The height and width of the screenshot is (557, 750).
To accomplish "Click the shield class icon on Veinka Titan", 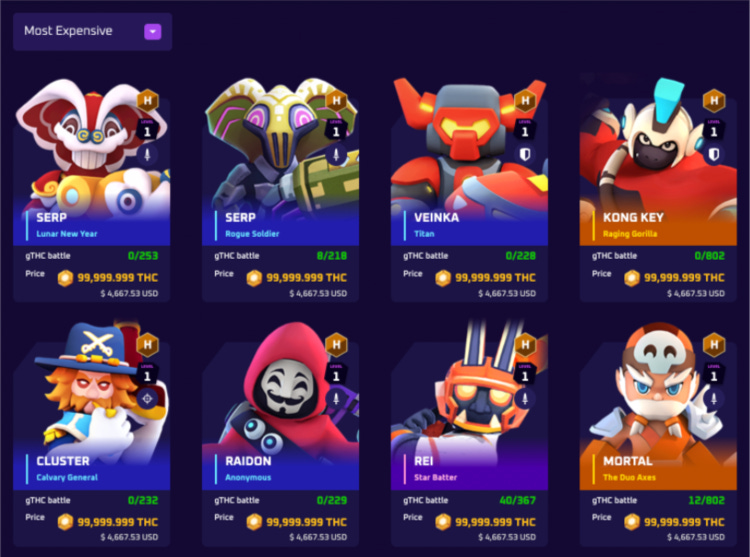I will pyautogui.click(x=525, y=154).
